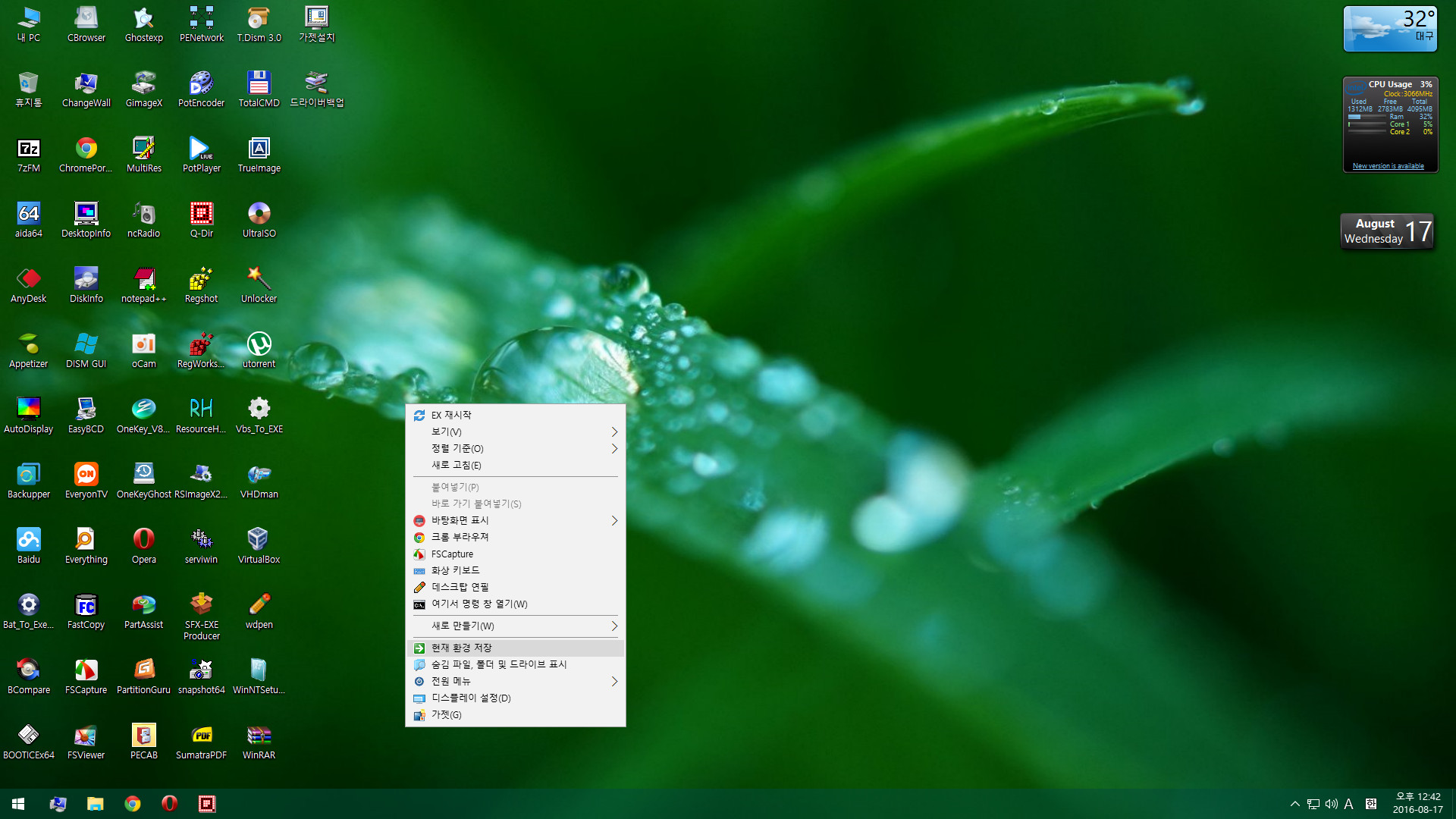Select the Everything search icon
The width and height of the screenshot is (1456, 819).
(86, 546)
